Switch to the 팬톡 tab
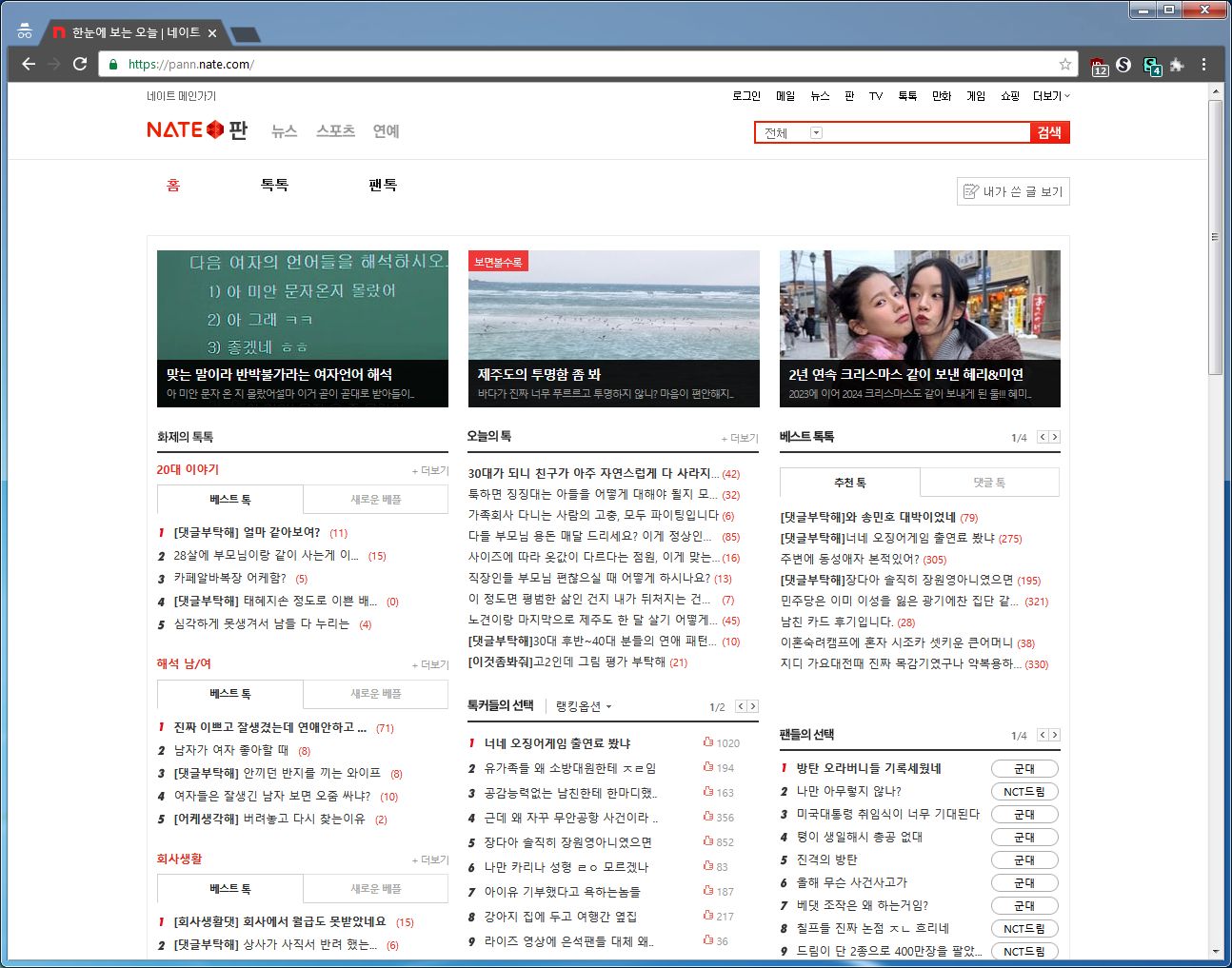 point(383,186)
